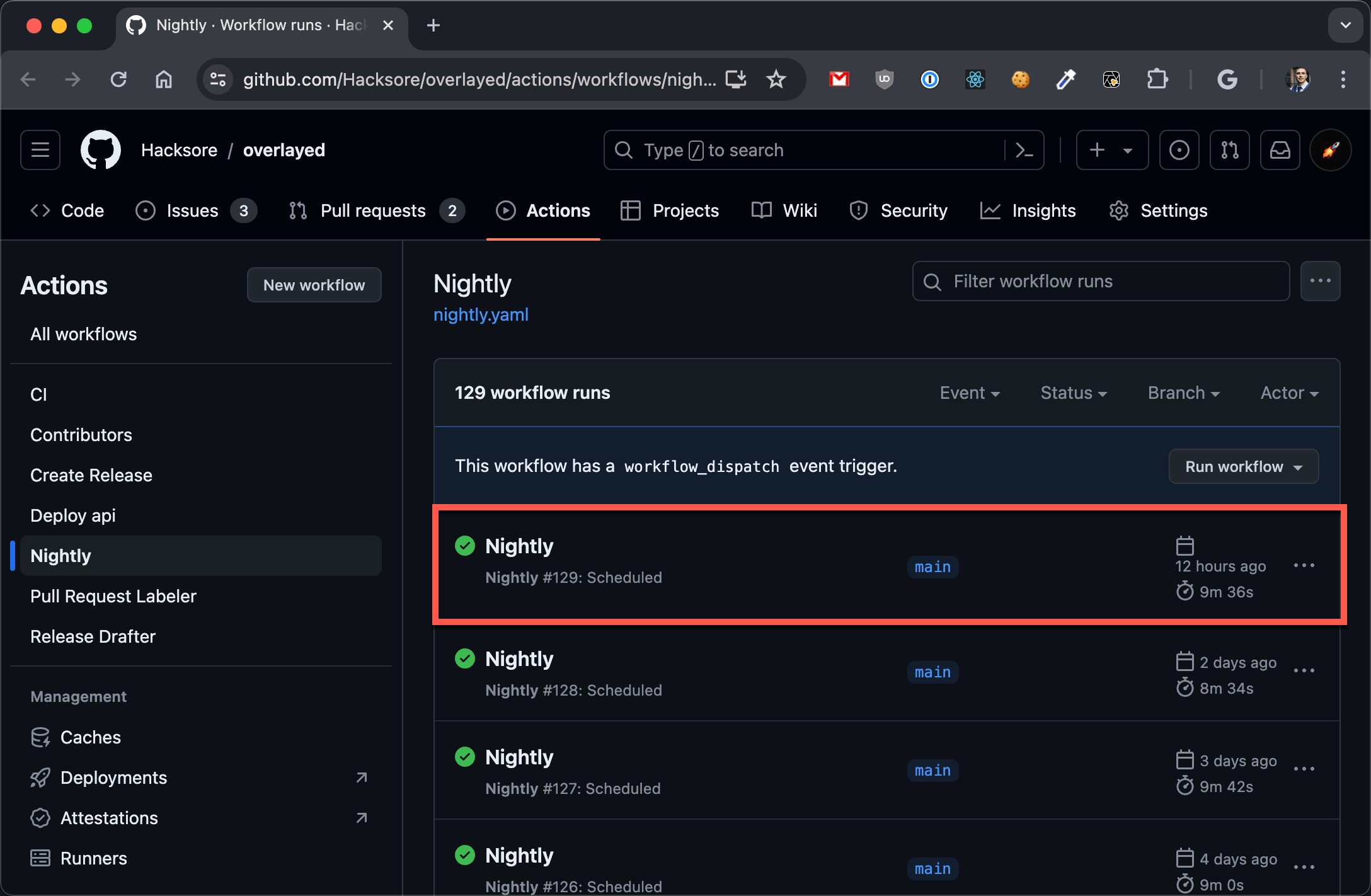Screen dimensions: 1371x896
Task: Open the Hacksore owner link
Action: (x=180, y=150)
